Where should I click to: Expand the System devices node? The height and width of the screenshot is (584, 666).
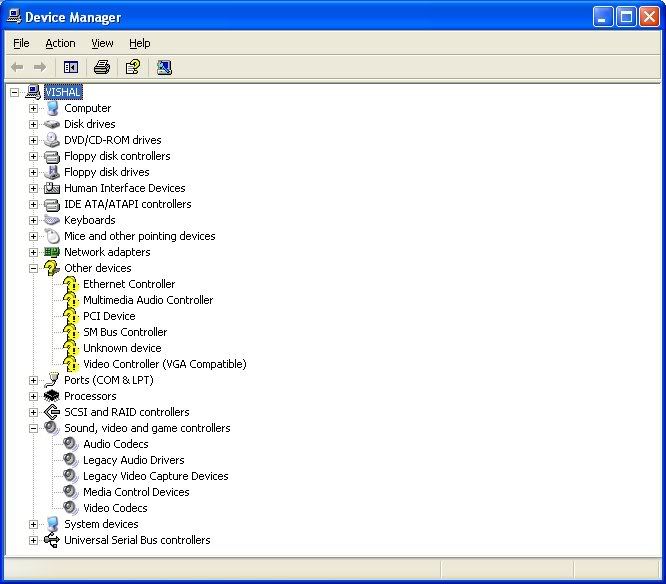[34, 524]
